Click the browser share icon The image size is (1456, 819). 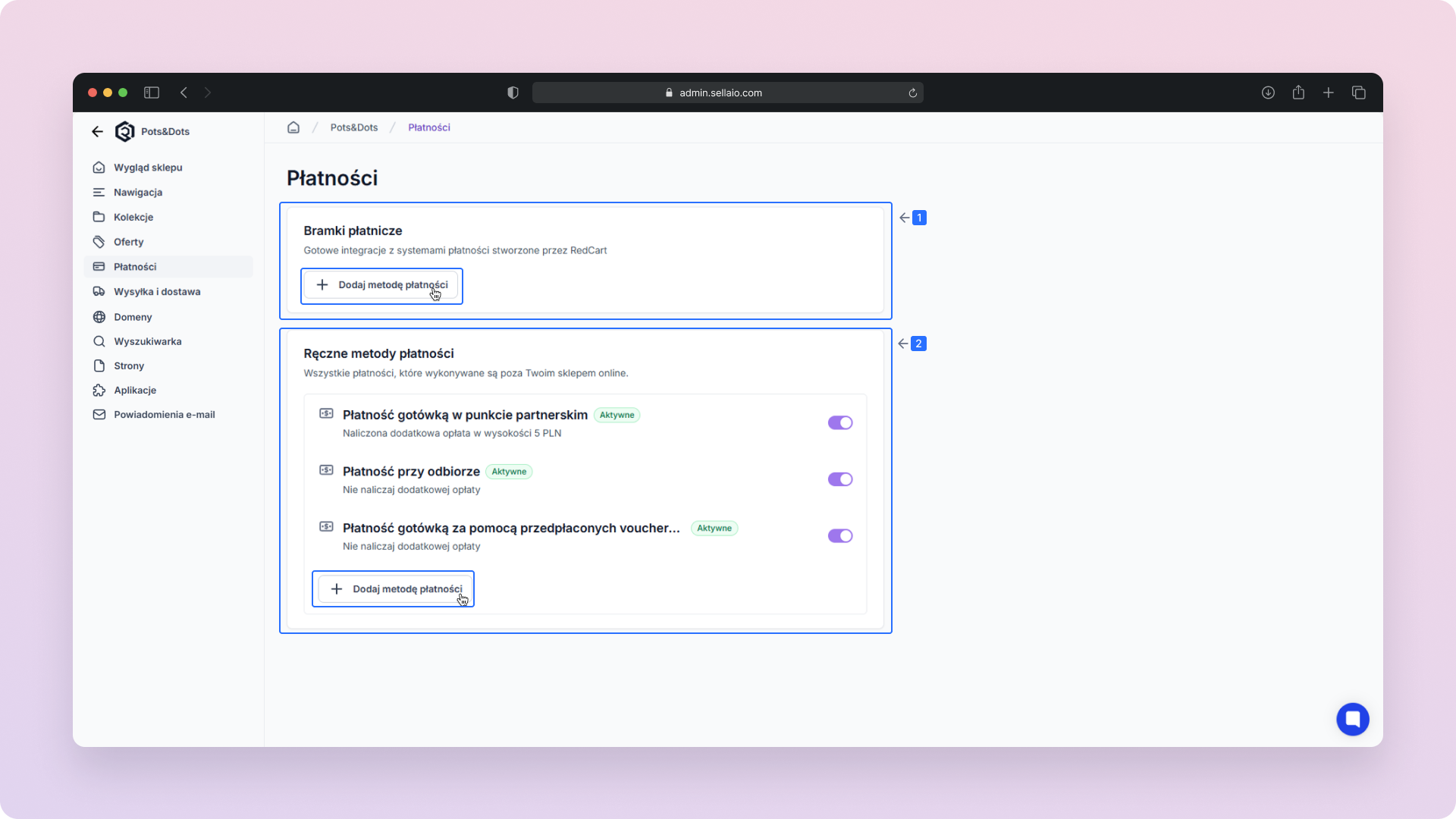1298,93
